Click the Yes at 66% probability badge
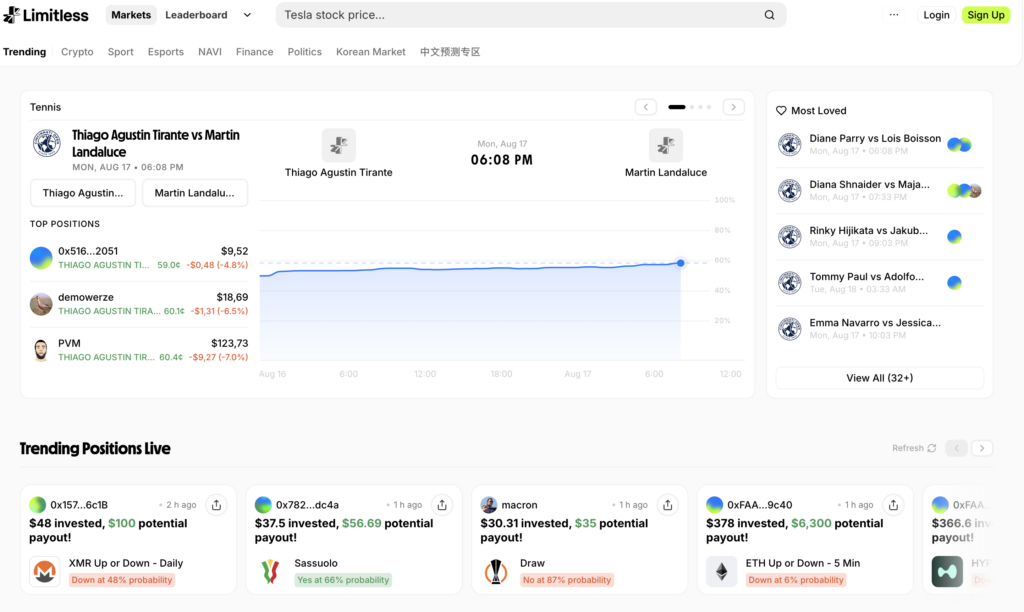Viewport: 1024px width, 612px height. coord(343,580)
